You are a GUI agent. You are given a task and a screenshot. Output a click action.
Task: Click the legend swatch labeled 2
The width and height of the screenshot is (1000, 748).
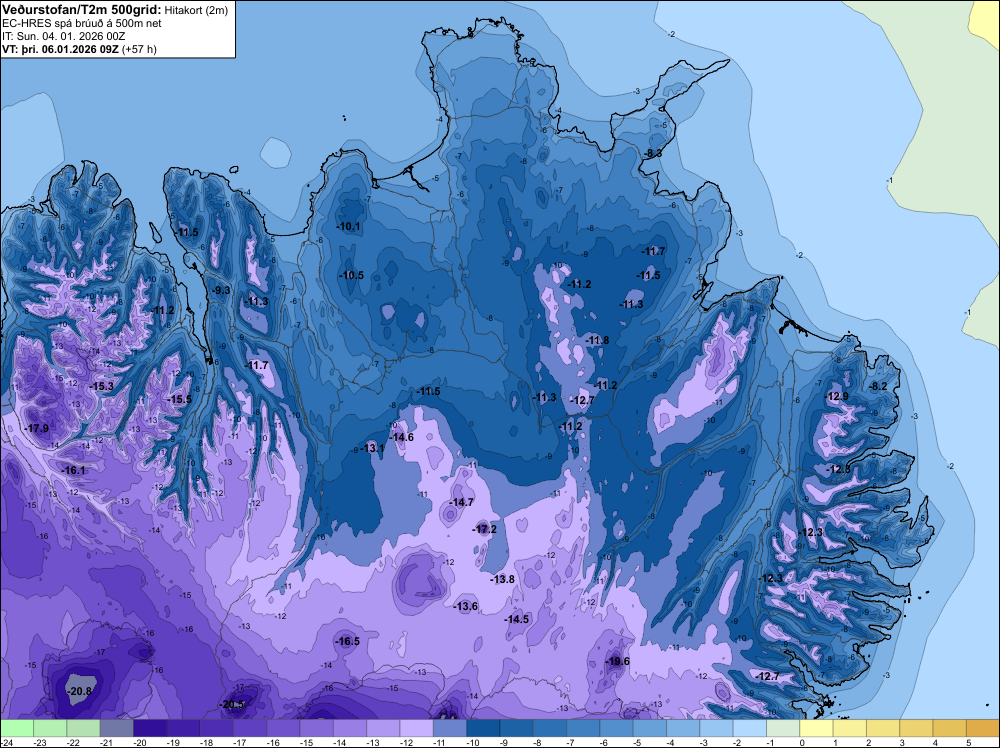pyautogui.click(x=882, y=728)
